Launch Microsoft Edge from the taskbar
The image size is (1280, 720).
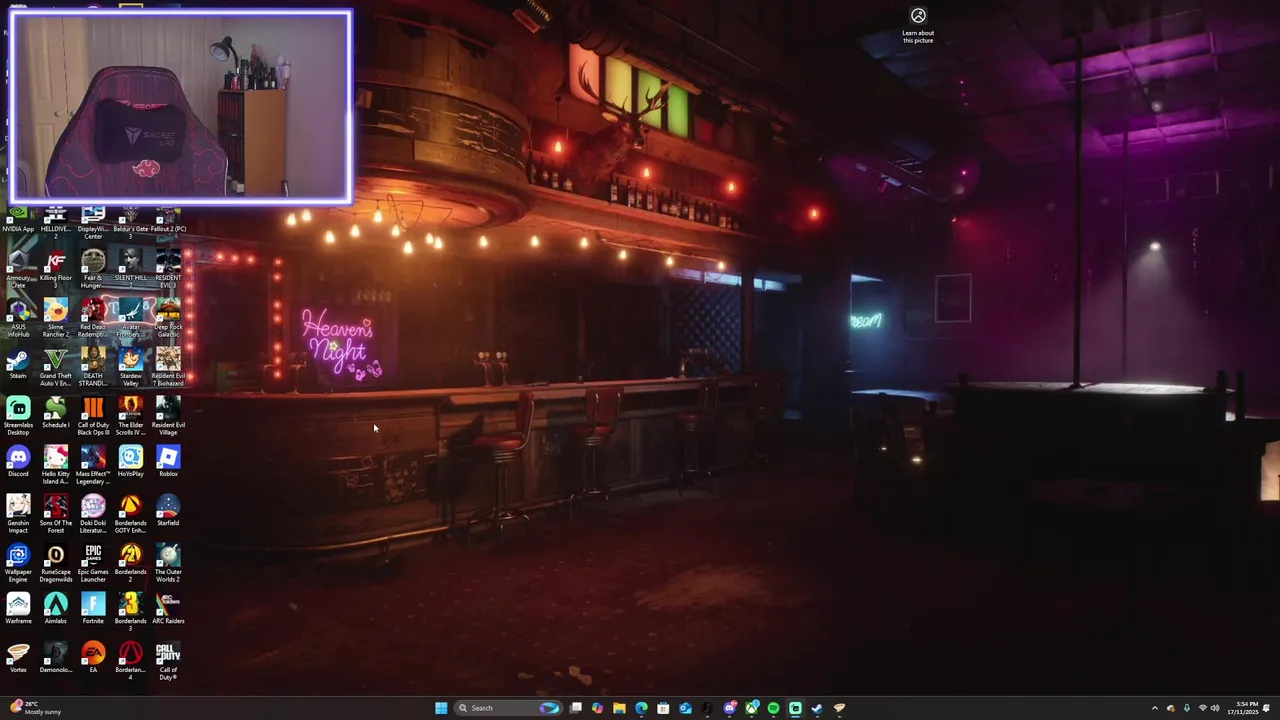coord(641,708)
